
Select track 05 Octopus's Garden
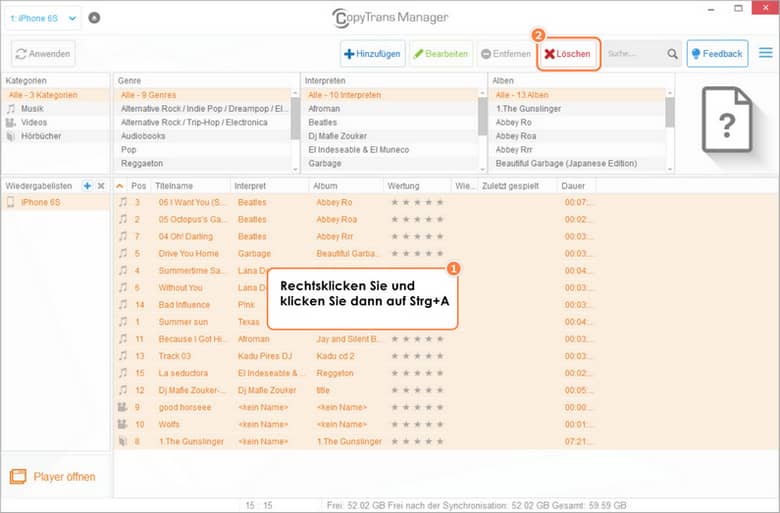click(x=191, y=219)
